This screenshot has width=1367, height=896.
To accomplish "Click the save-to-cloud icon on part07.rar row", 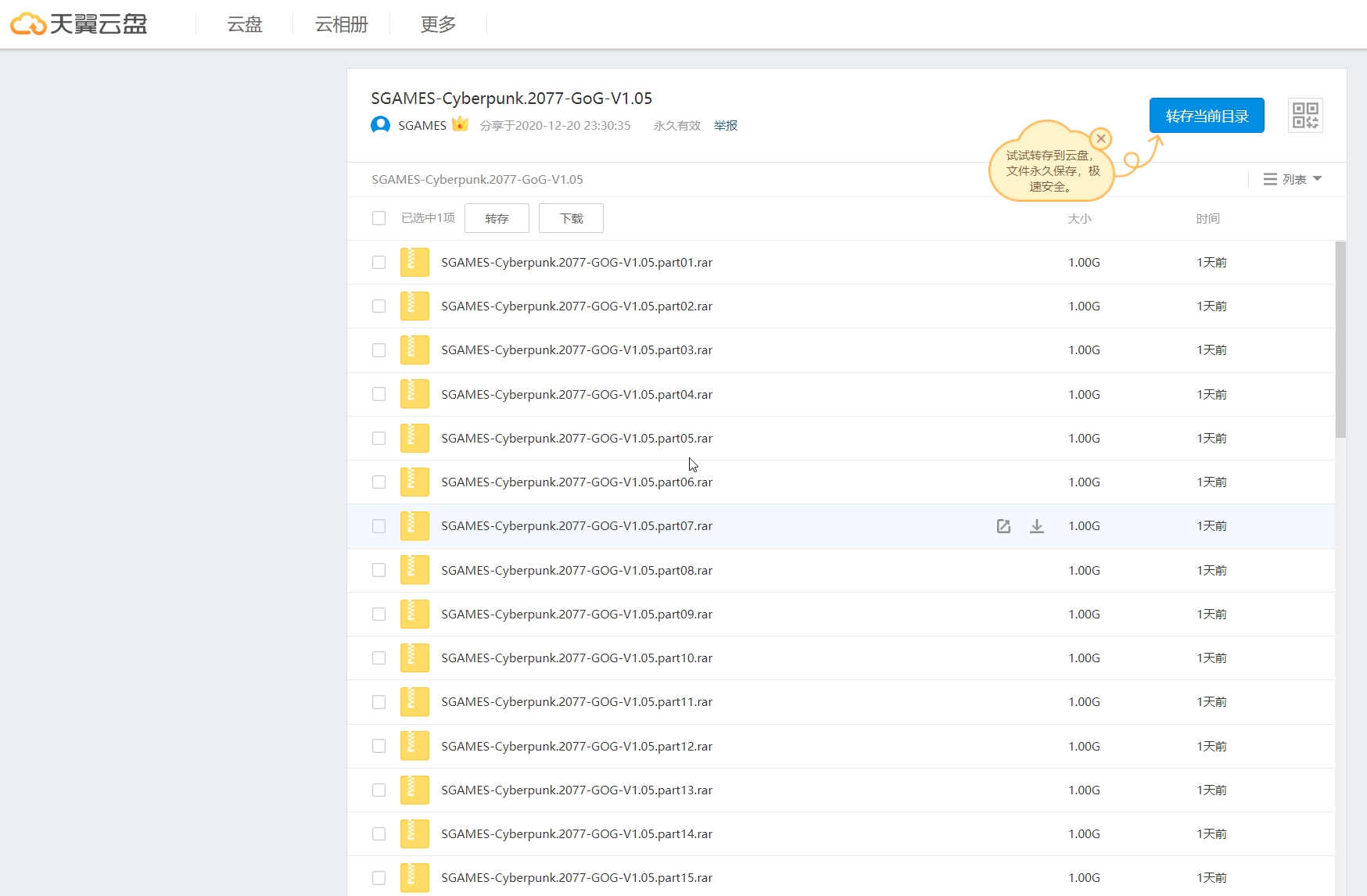I will (1003, 526).
